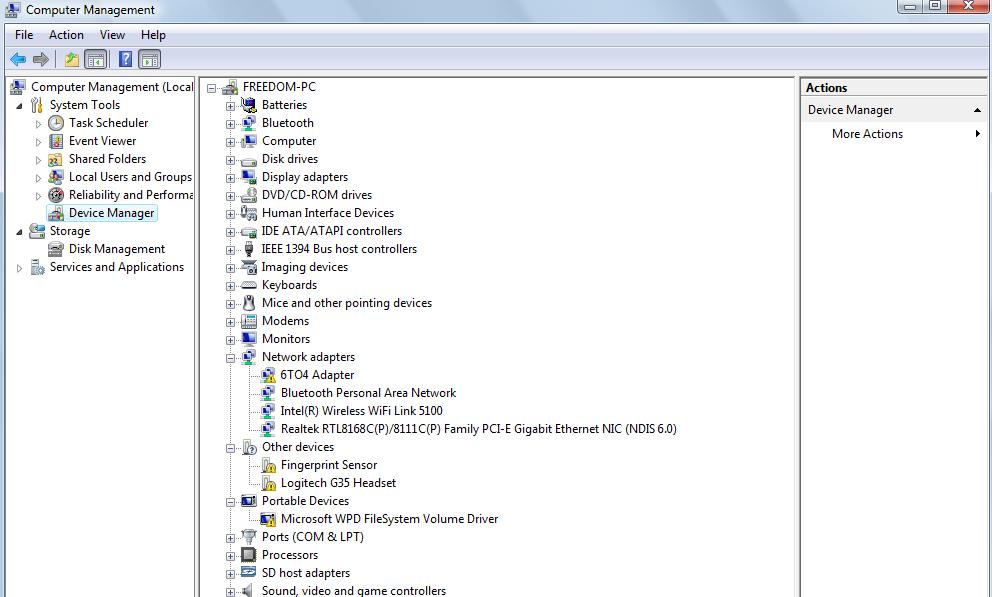Click the DVD/CD-ROM drives icon
992x597 pixels.
tap(249, 195)
